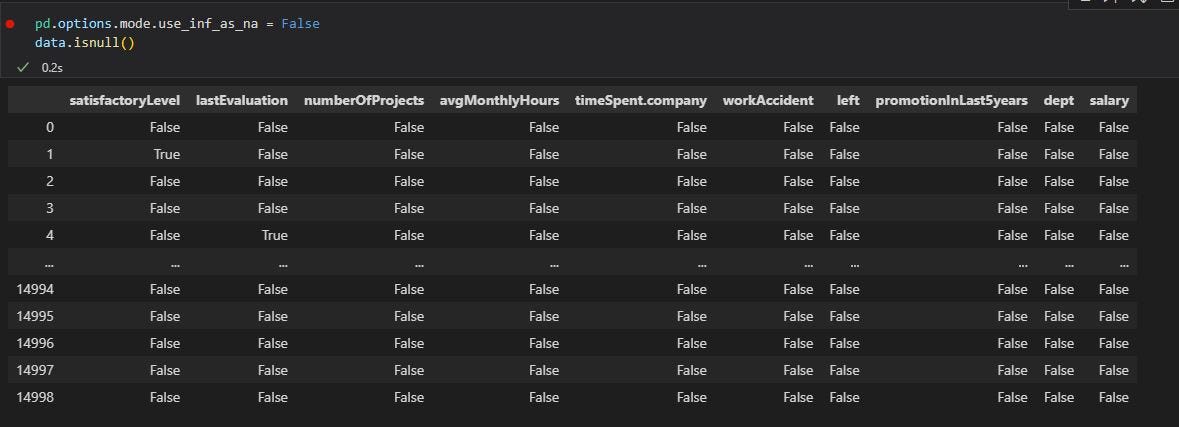The width and height of the screenshot is (1179, 427).
Task: Click the 0.2s execution time label
Action: 52,67
